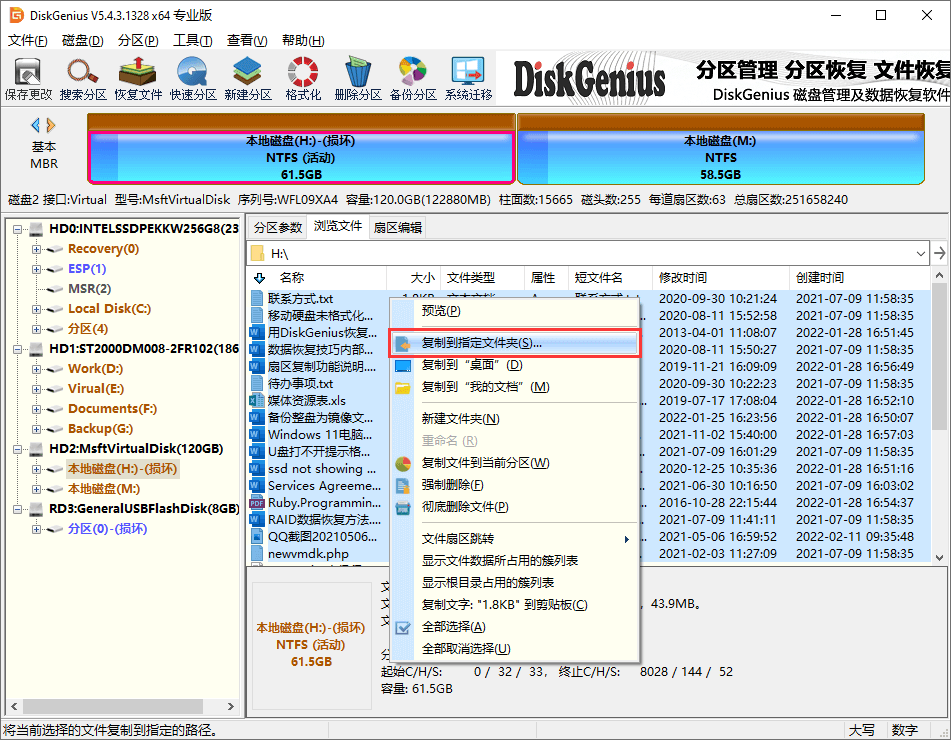Collapse the HD0 INTELSSDPEKKW256G8 disk node
The width and height of the screenshot is (951, 740).
(x=18, y=229)
